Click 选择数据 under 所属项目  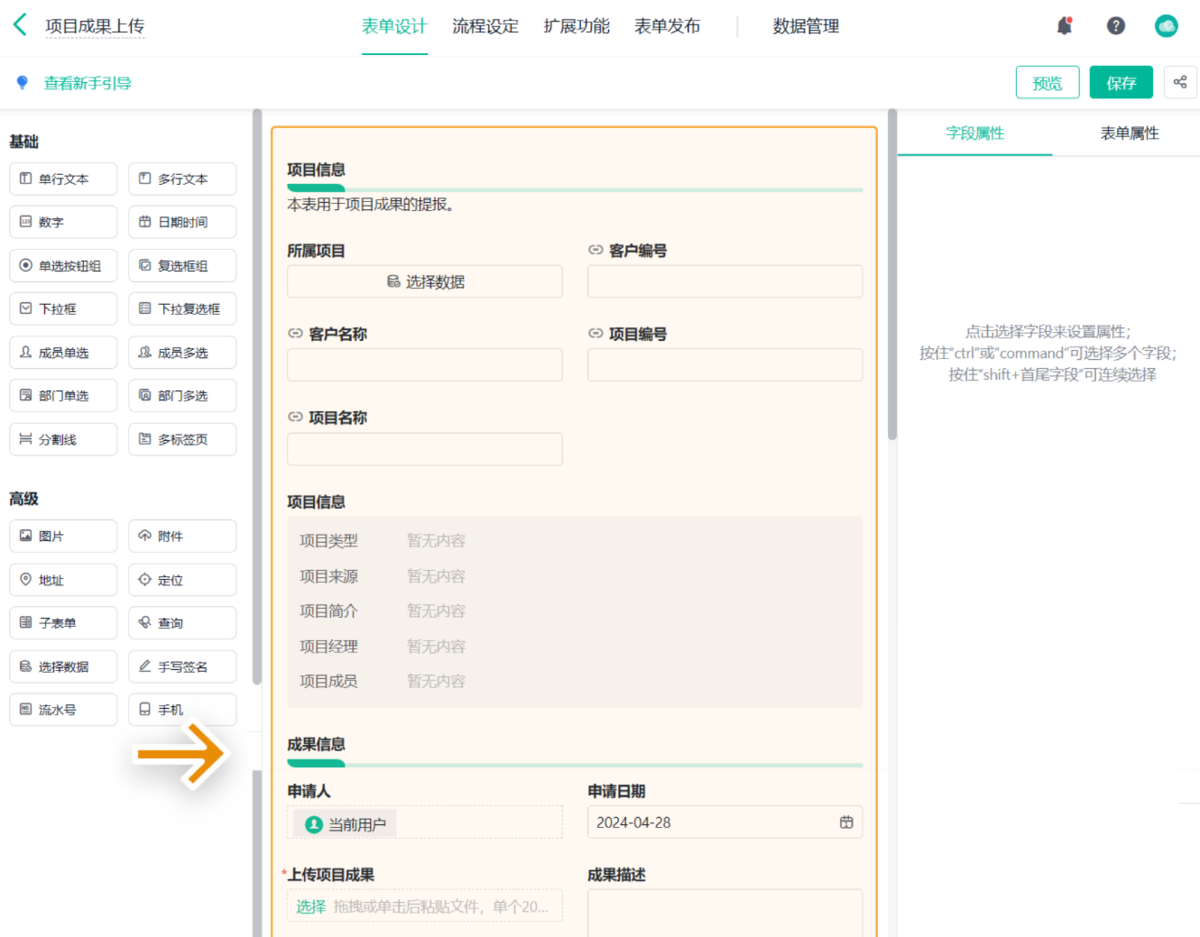click(425, 282)
